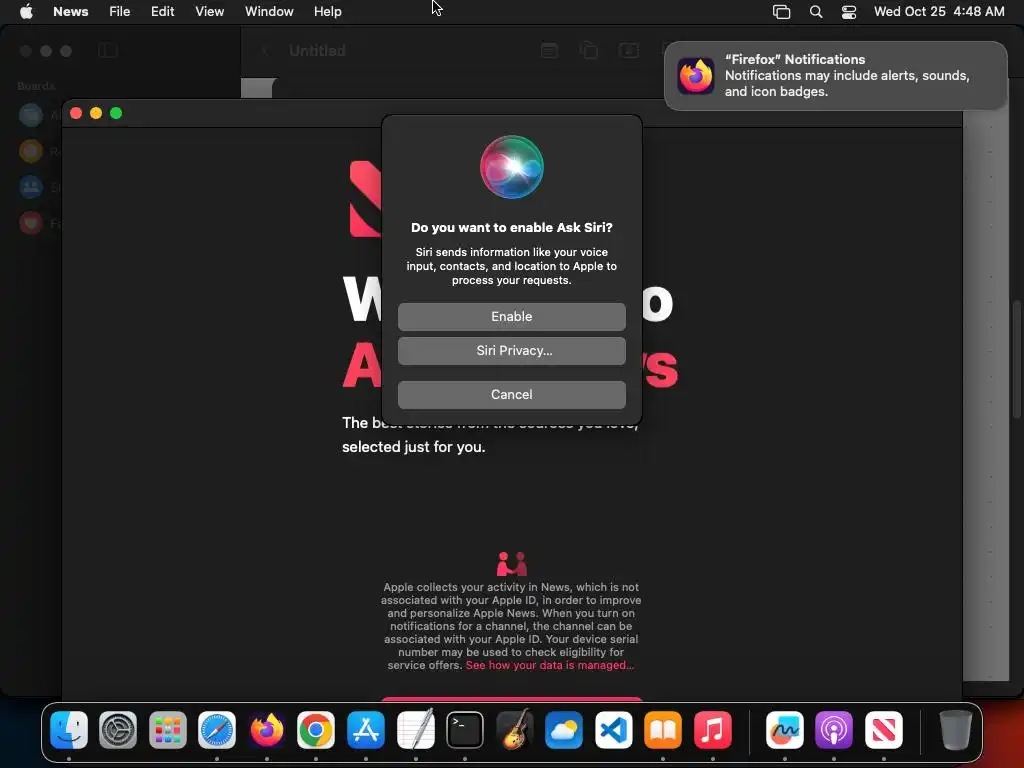Open the Trash from the Dock
Viewport: 1024px width, 768px height.
(955, 729)
